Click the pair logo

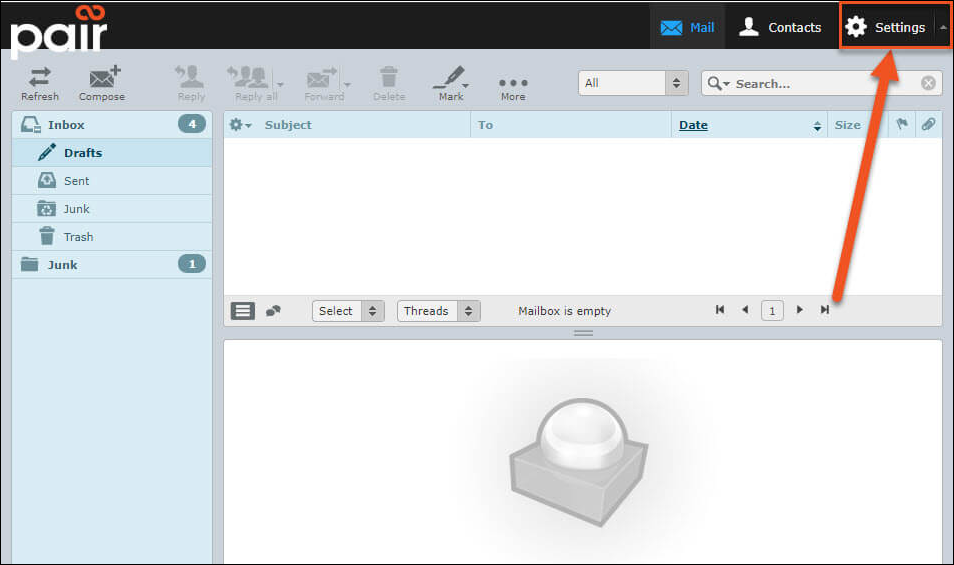[58, 30]
